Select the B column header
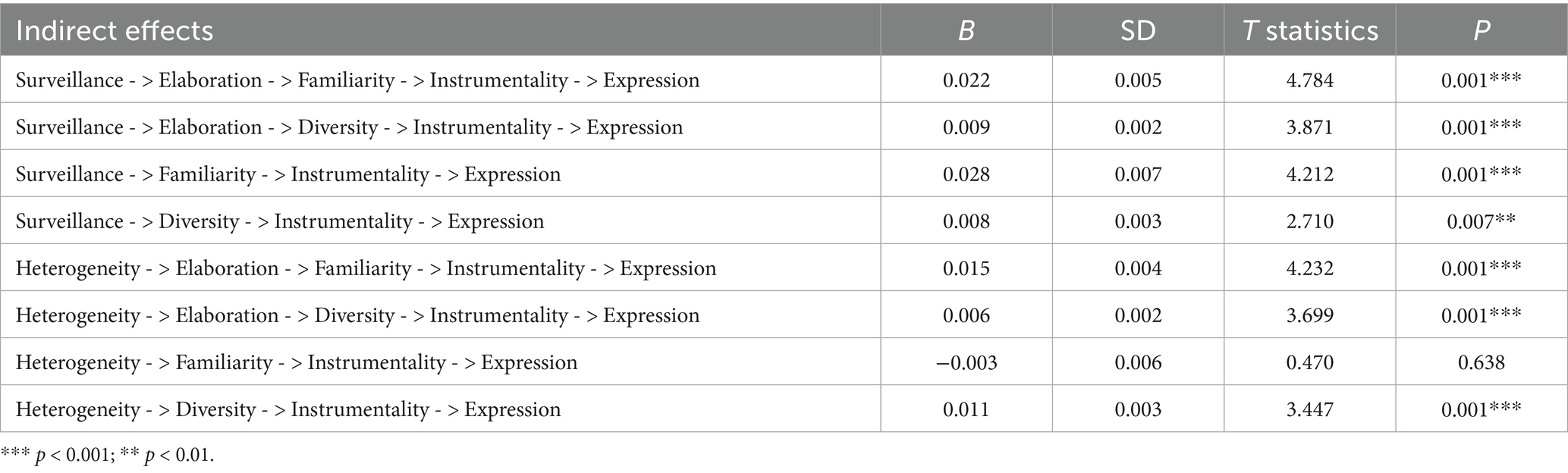Viewport: 1568px width, 473px height. (x=966, y=30)
